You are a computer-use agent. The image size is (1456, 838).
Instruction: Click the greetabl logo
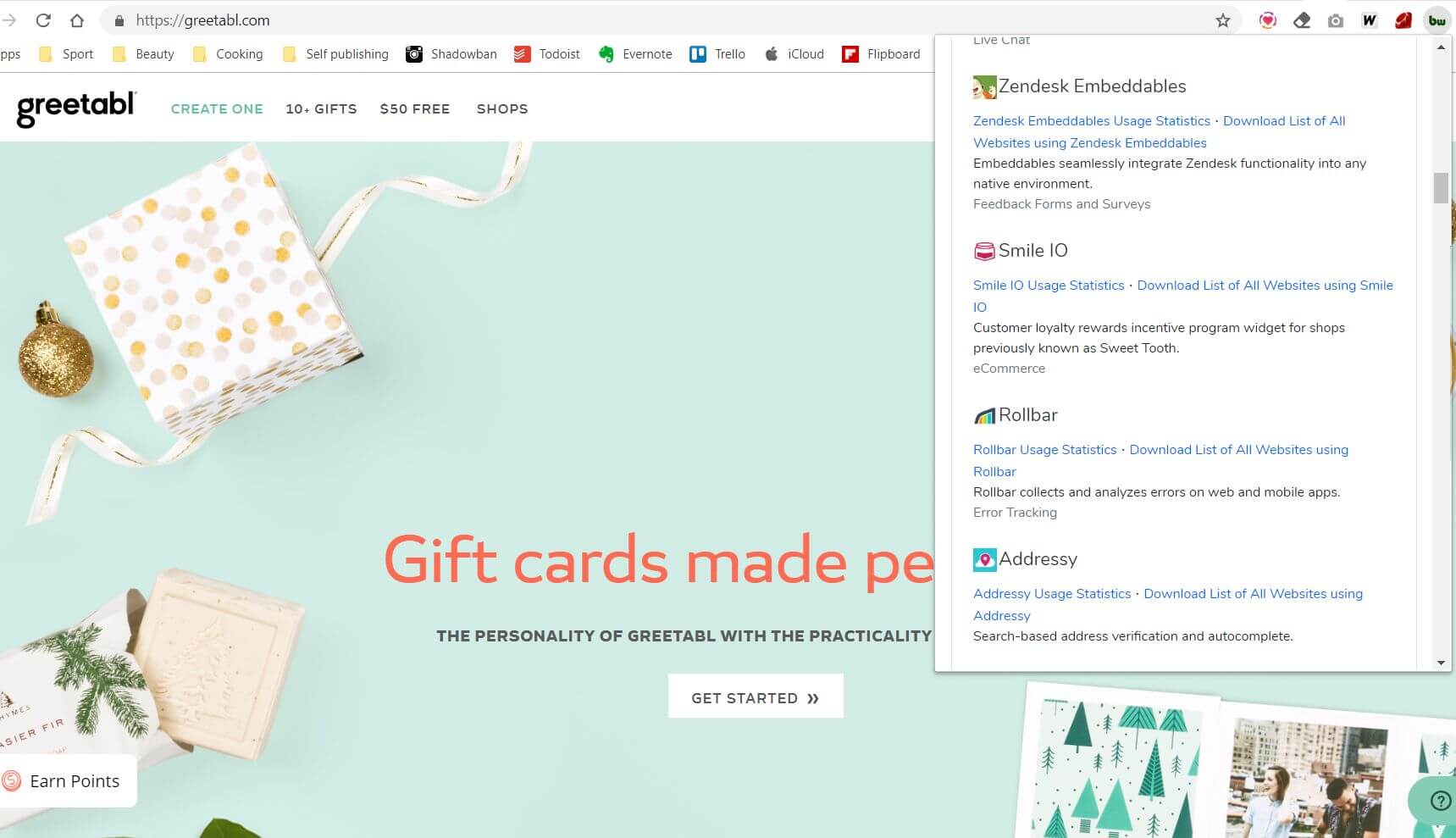click(76, 108)
